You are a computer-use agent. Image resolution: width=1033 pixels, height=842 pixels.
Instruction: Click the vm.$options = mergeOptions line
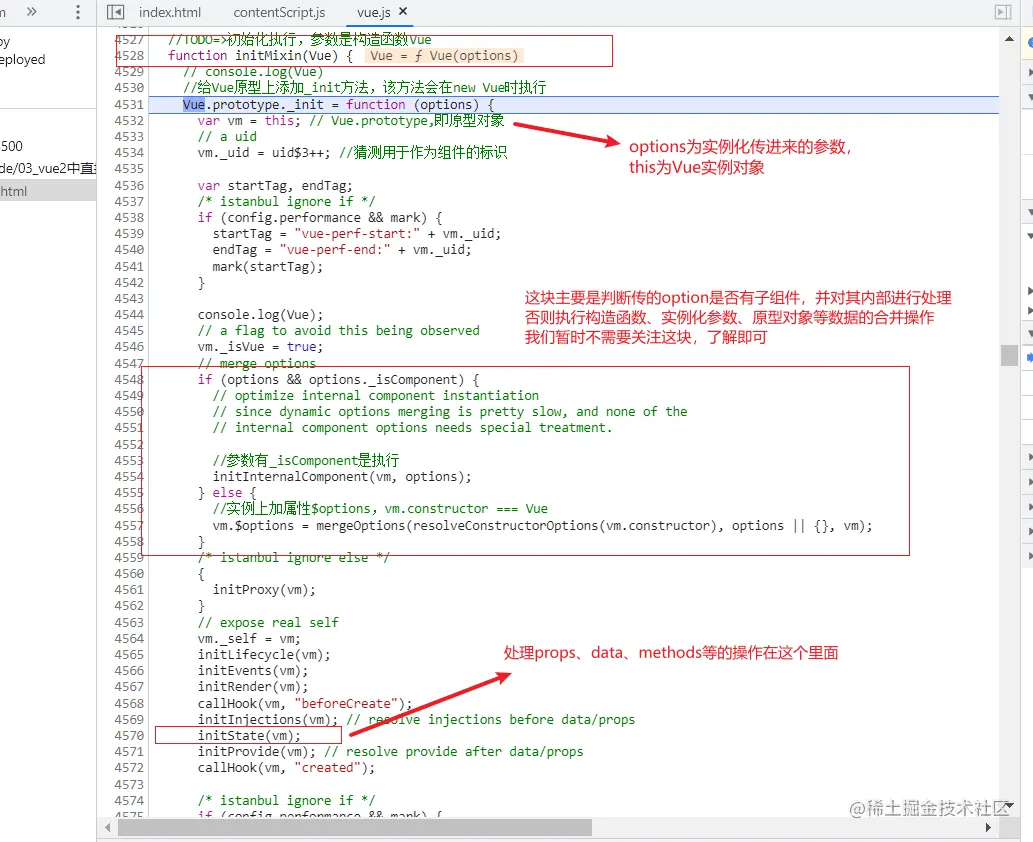(x=542, y=526)
